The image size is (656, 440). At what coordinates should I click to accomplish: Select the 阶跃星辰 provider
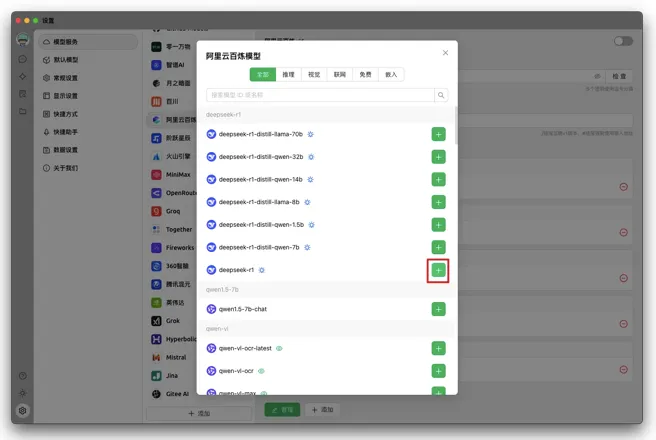tap(172, 138)
